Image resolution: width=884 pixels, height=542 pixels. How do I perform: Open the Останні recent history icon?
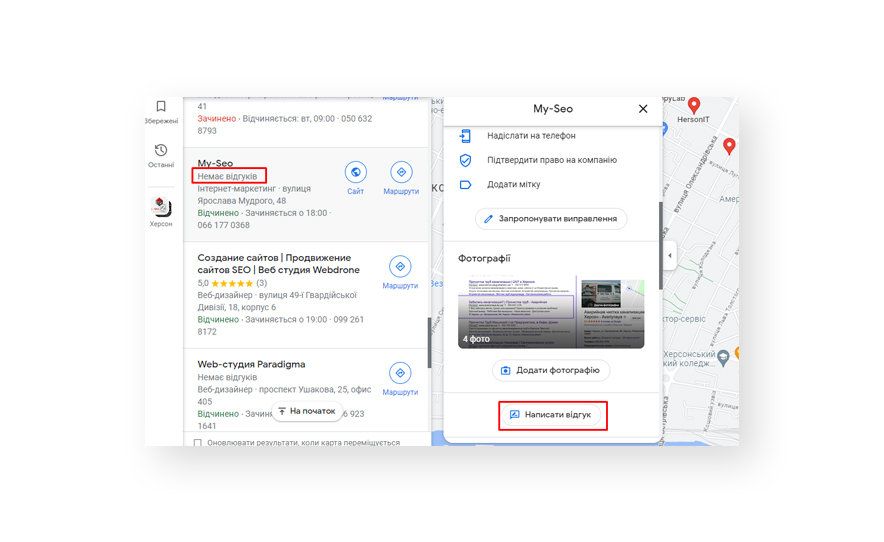coord(161,151)
